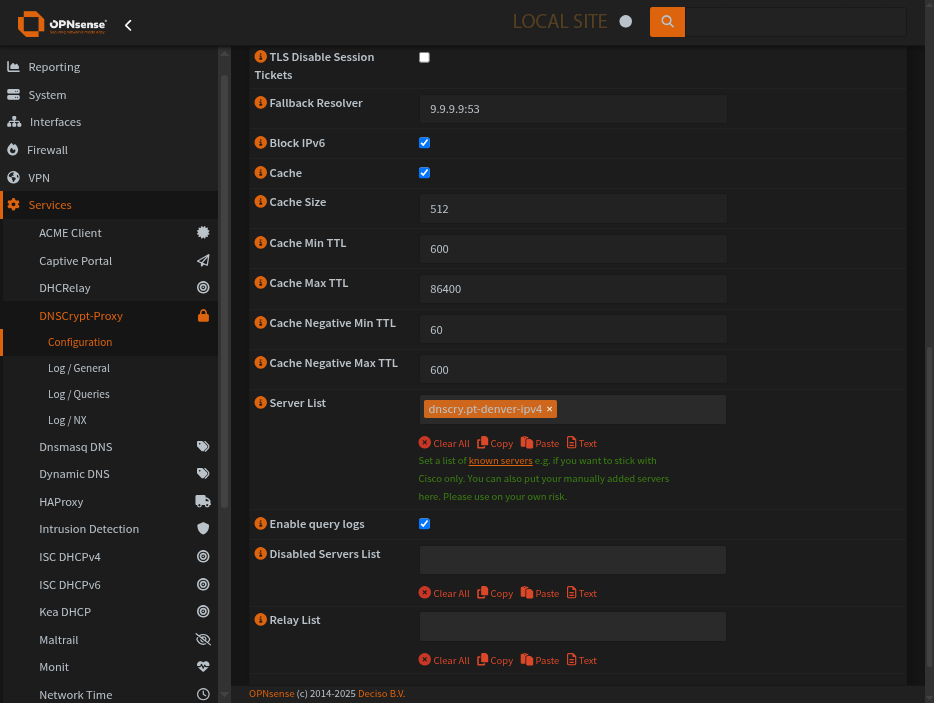Click the ISC DHCPv6 target icon
The width and height of the screenshot is (934, 703).
[203, 584]
